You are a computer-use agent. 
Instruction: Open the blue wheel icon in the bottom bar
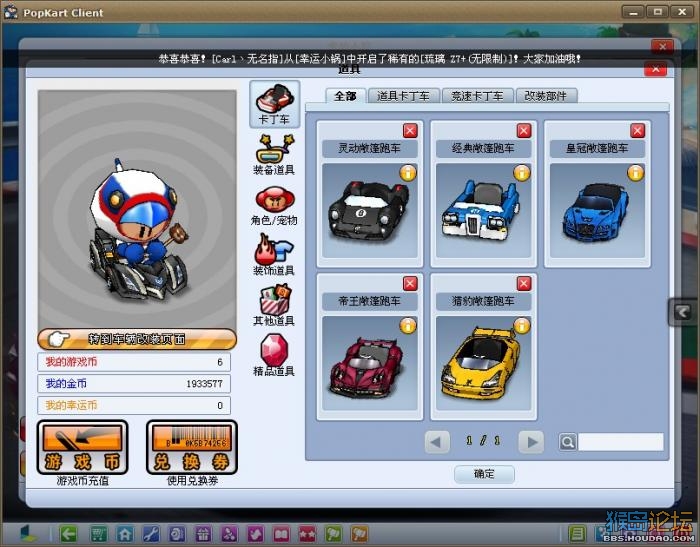(x=177, y=534)
